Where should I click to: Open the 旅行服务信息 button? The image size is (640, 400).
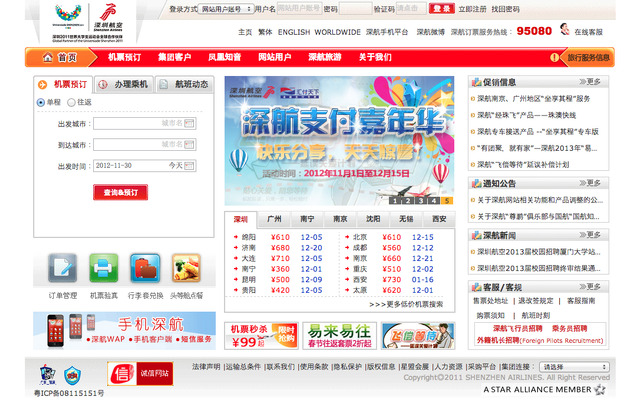coord(588,58)
